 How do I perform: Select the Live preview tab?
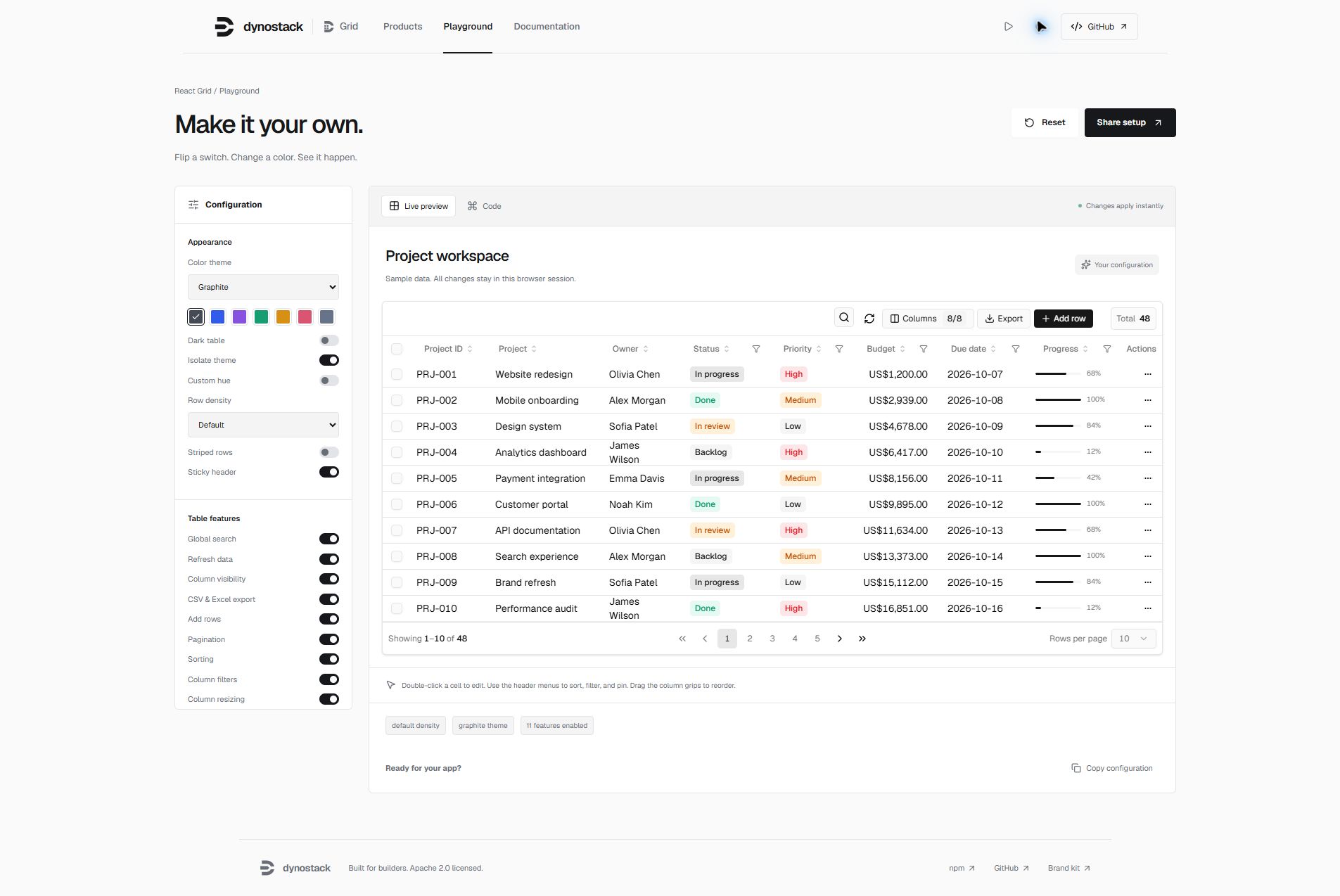pos(419,206)
